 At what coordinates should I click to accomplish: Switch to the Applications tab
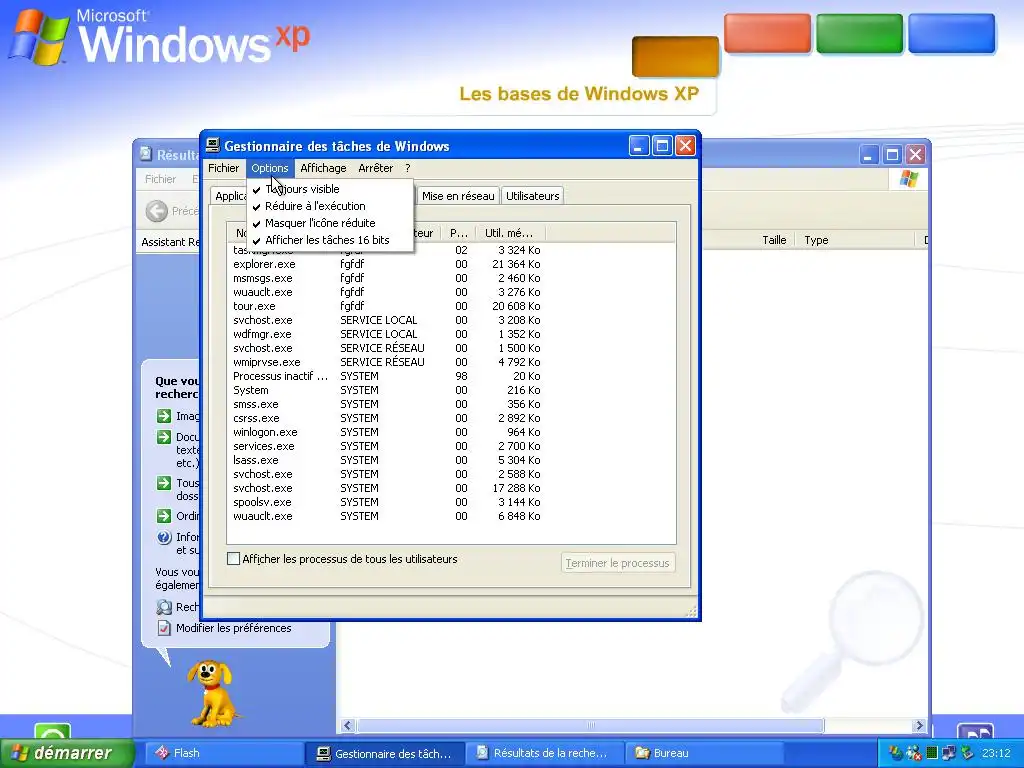230,196
